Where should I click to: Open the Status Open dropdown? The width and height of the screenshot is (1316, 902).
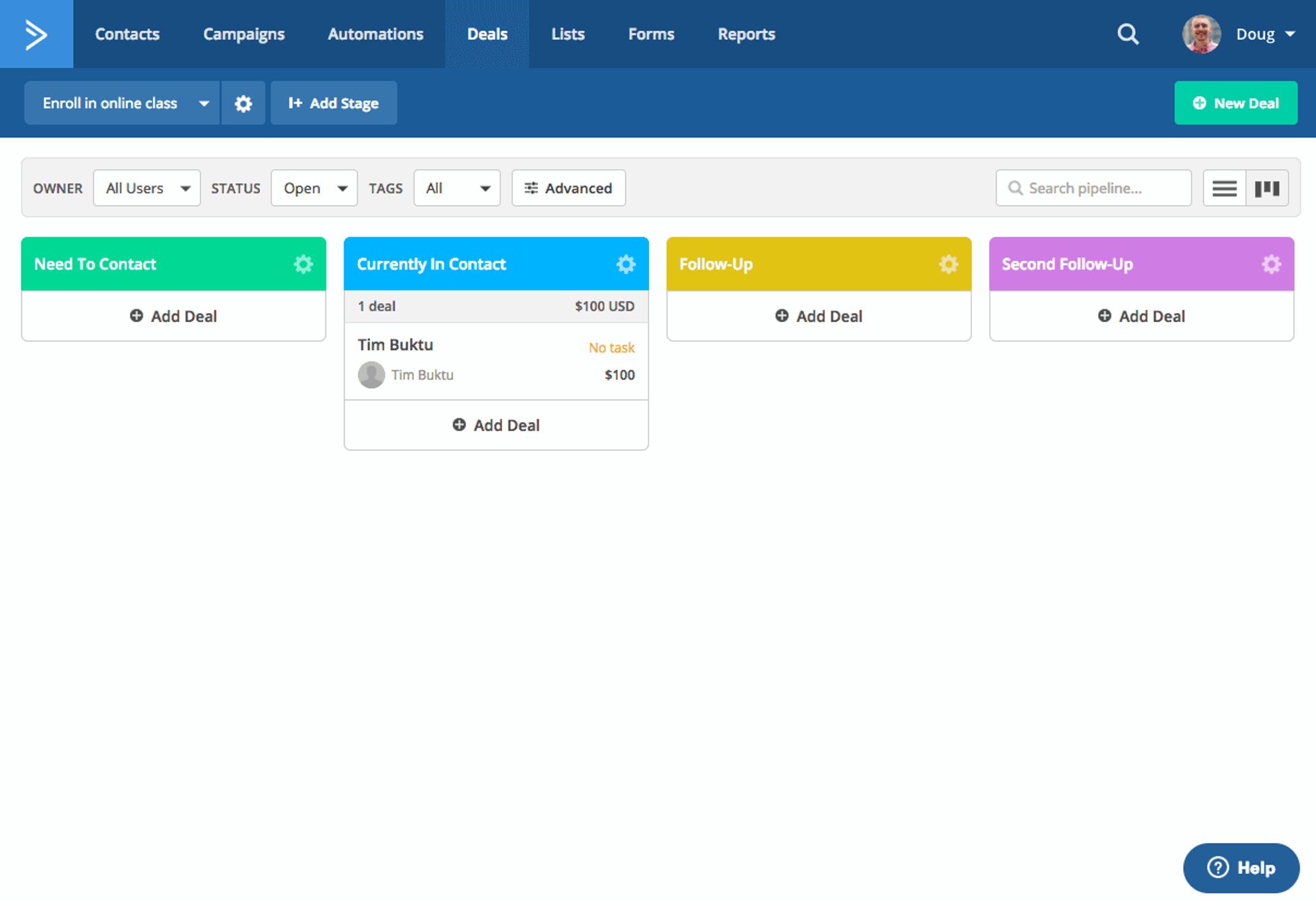(313, 188)
